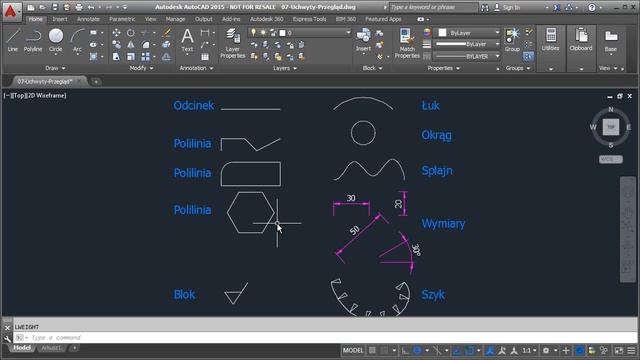Click the Customization menu icon in status bar

631,350
